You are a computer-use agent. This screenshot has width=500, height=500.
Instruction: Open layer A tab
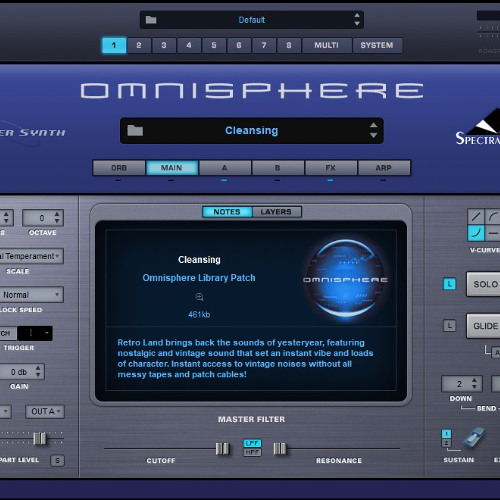[x=225, y=168]
